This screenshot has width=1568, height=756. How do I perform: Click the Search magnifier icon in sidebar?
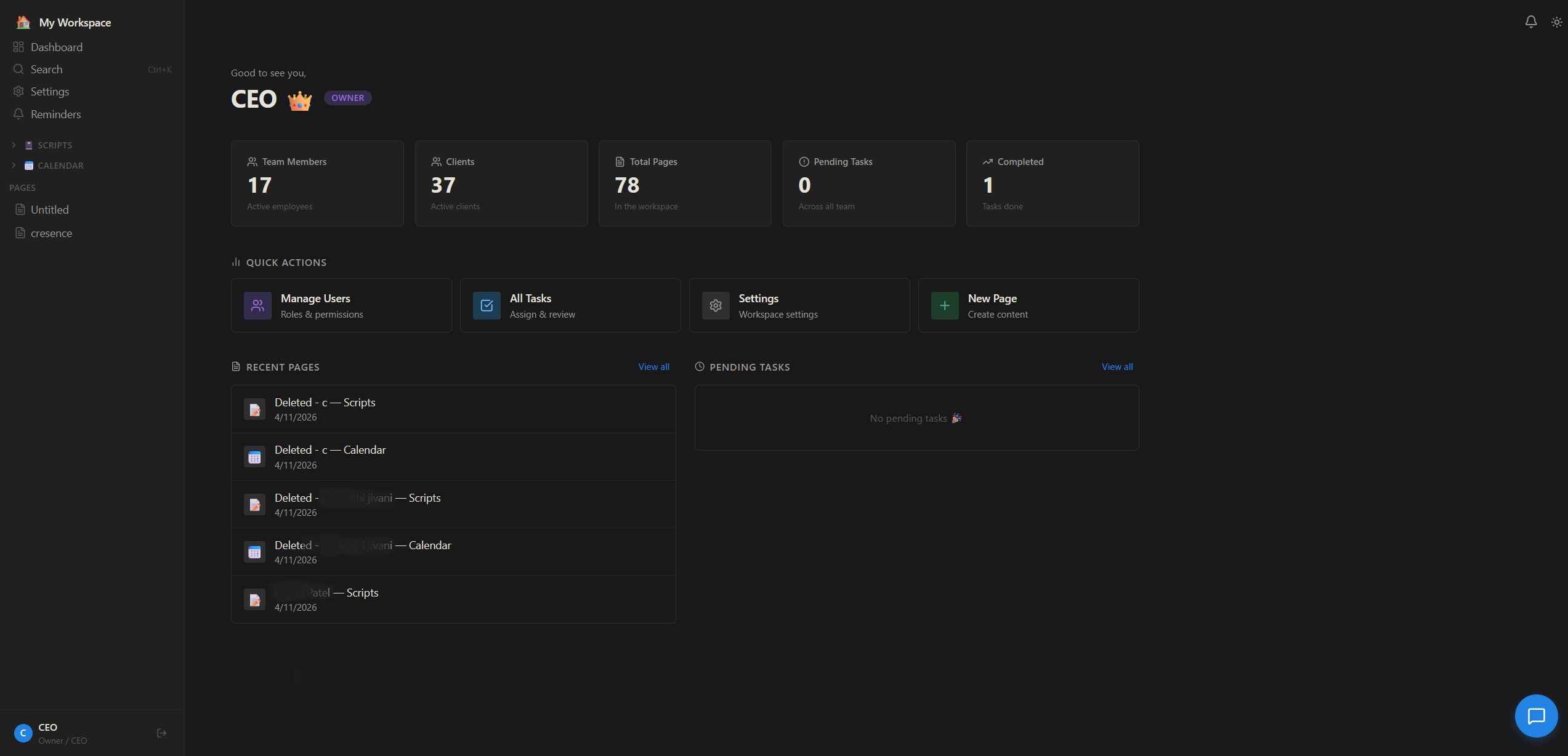[x=18, y=69]
